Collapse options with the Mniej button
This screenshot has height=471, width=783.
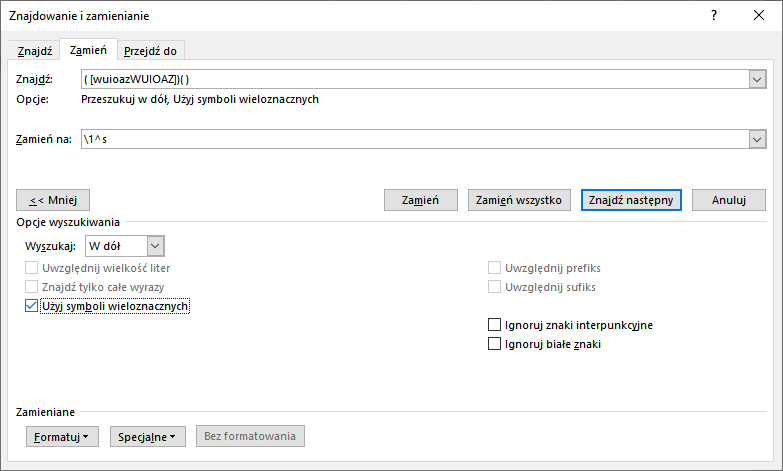[54, 200]
